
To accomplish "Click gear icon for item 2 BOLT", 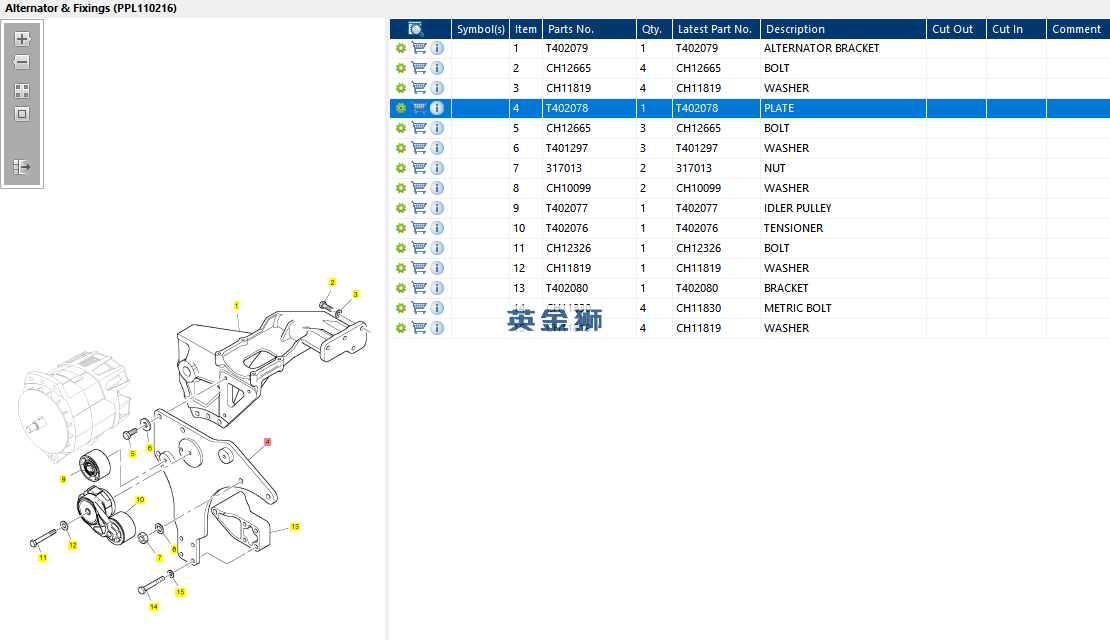I will point(401,68).
